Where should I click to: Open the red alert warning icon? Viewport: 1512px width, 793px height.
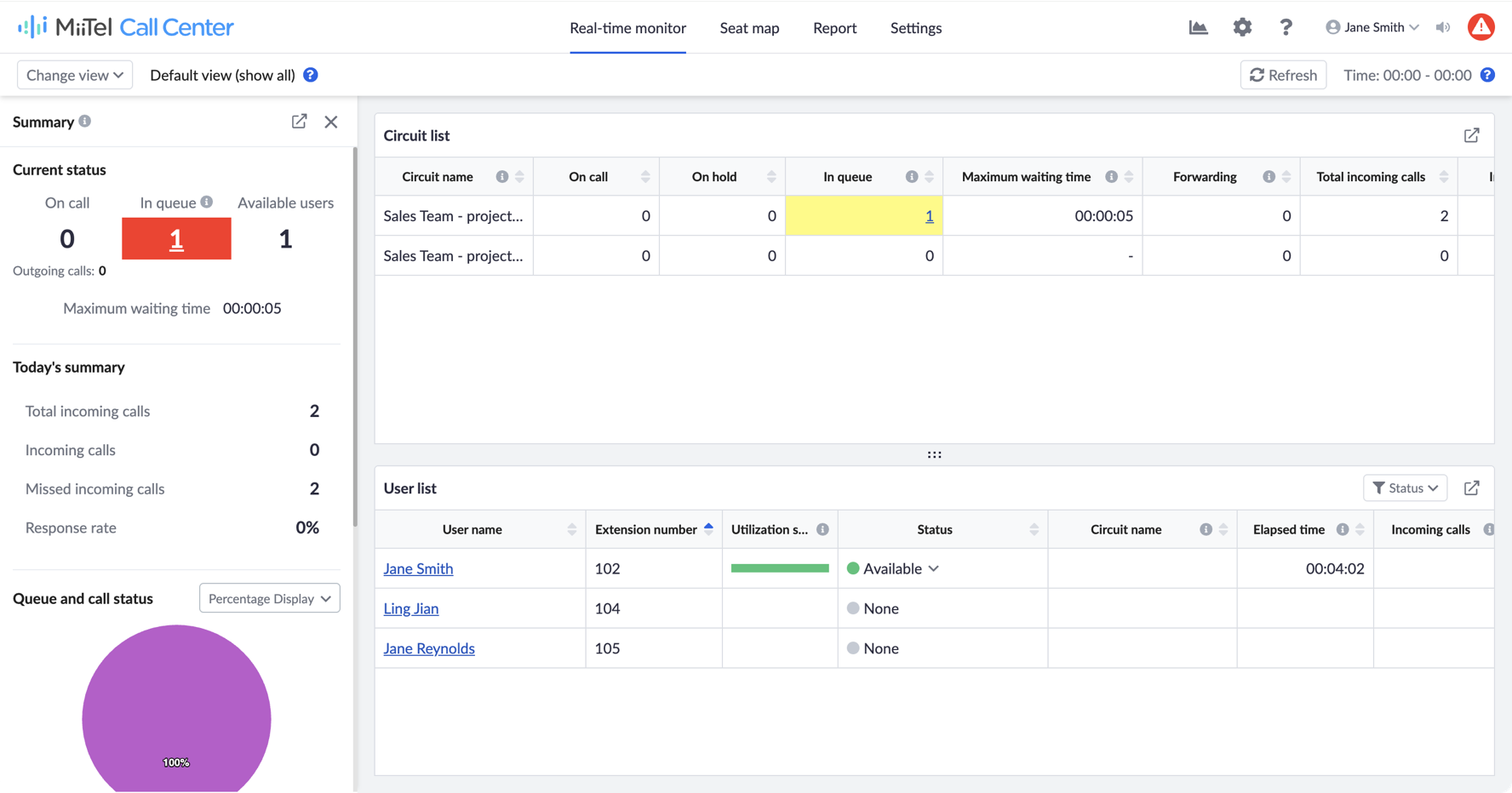coord(1481,27)
